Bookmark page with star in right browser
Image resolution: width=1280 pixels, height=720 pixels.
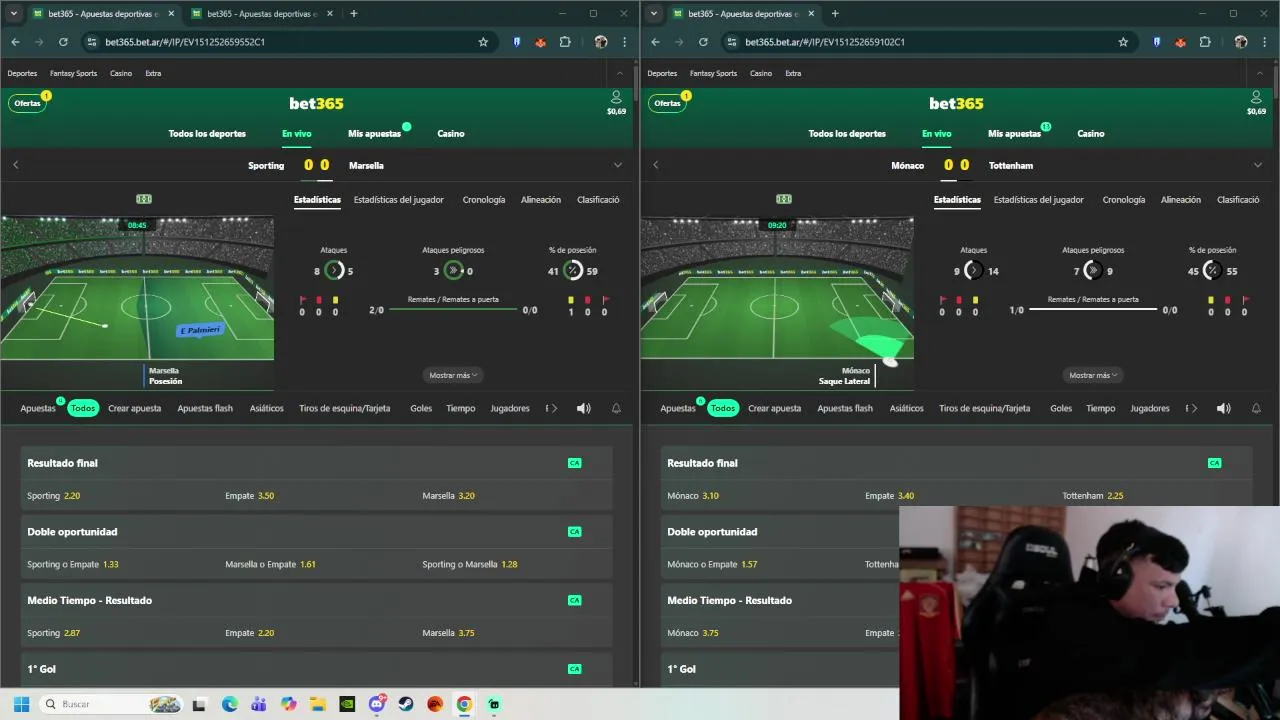click(x=1123, y=42)
